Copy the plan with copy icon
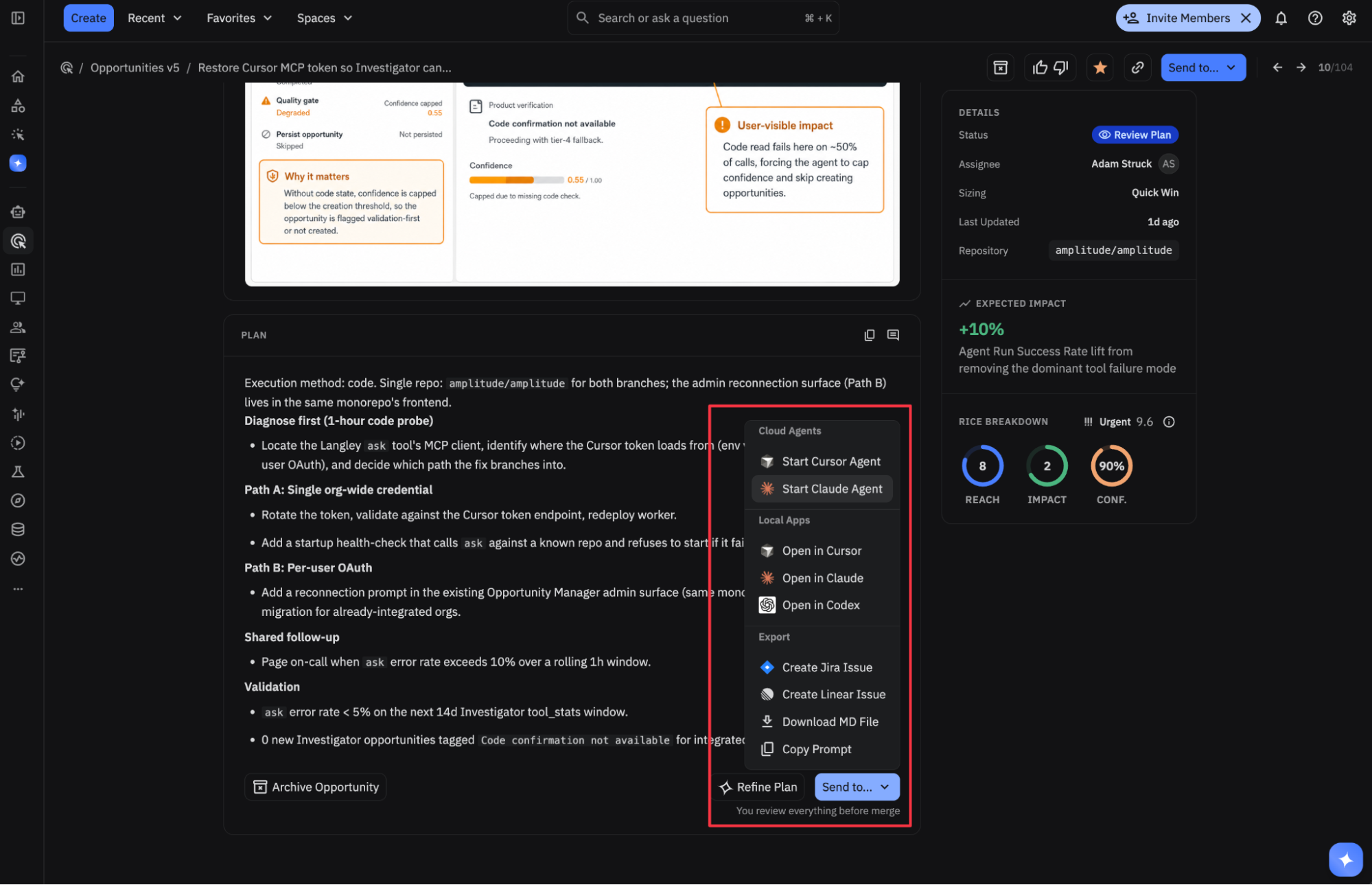The width and height of the screenshot is (1372, 885). (869, 335)
